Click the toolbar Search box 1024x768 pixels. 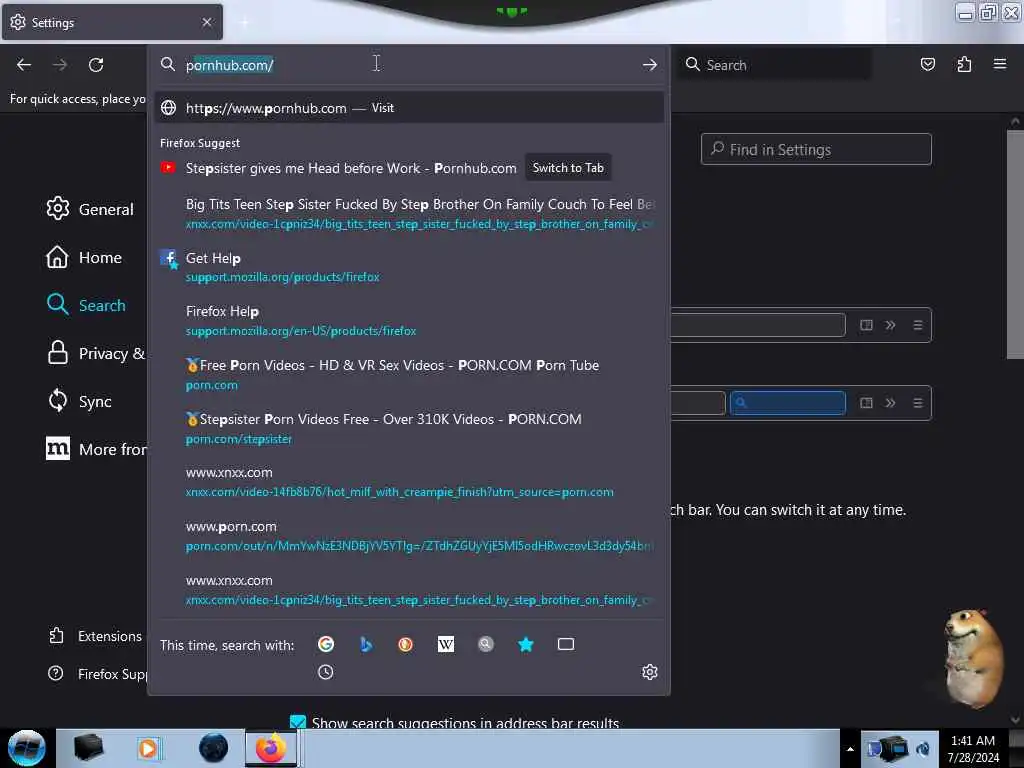coord(774,65)
